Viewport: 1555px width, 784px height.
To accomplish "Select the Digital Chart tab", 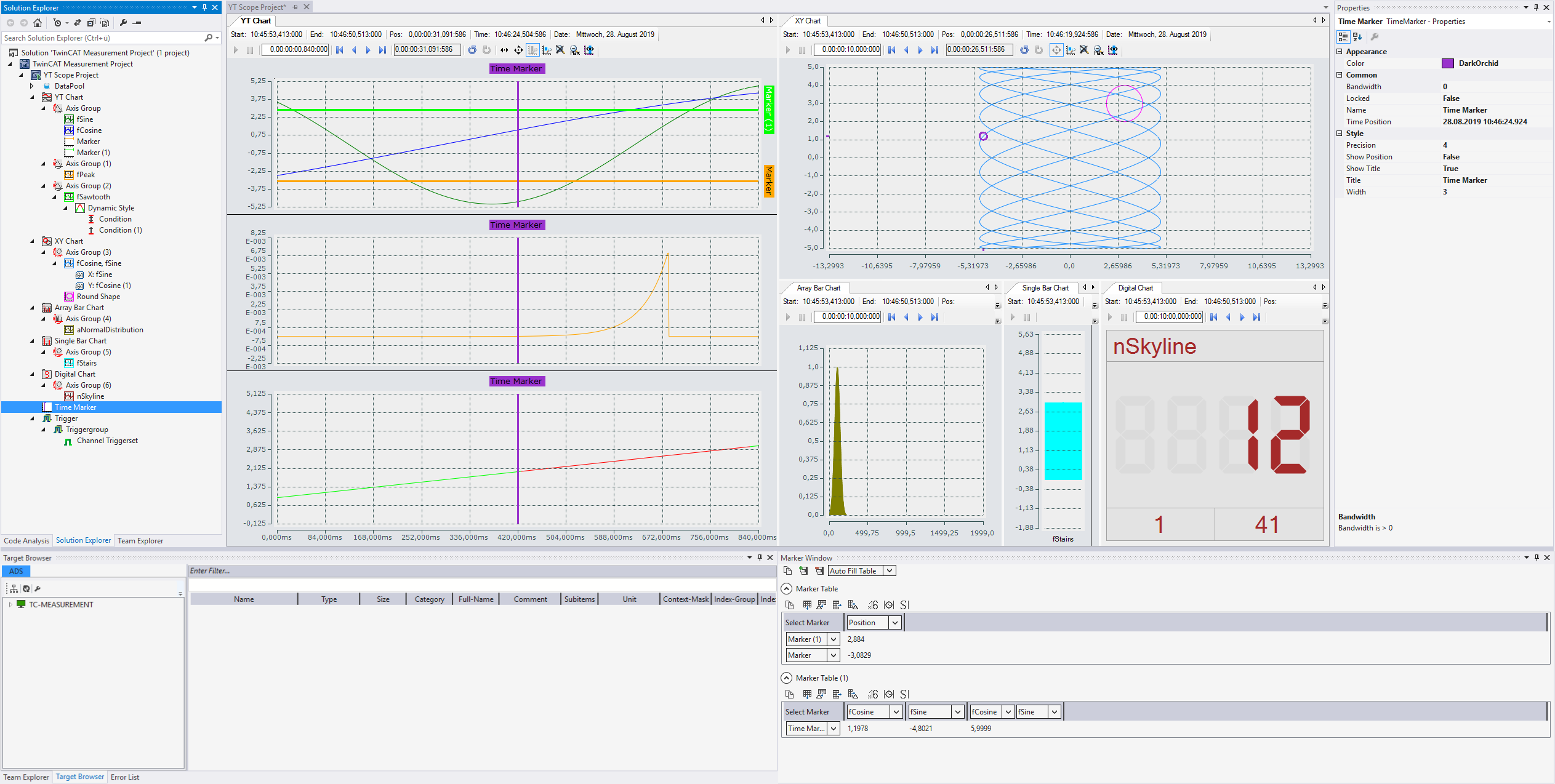I will point(1135,288).
